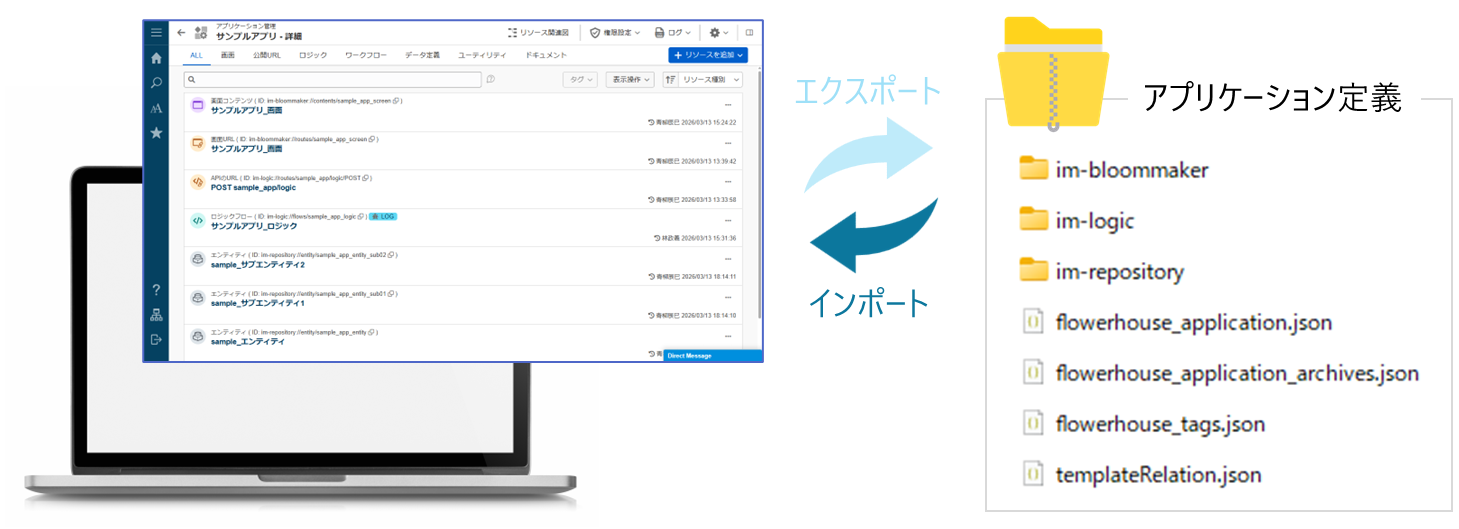Click the リソースを追加 button

(x=708, y=55)
